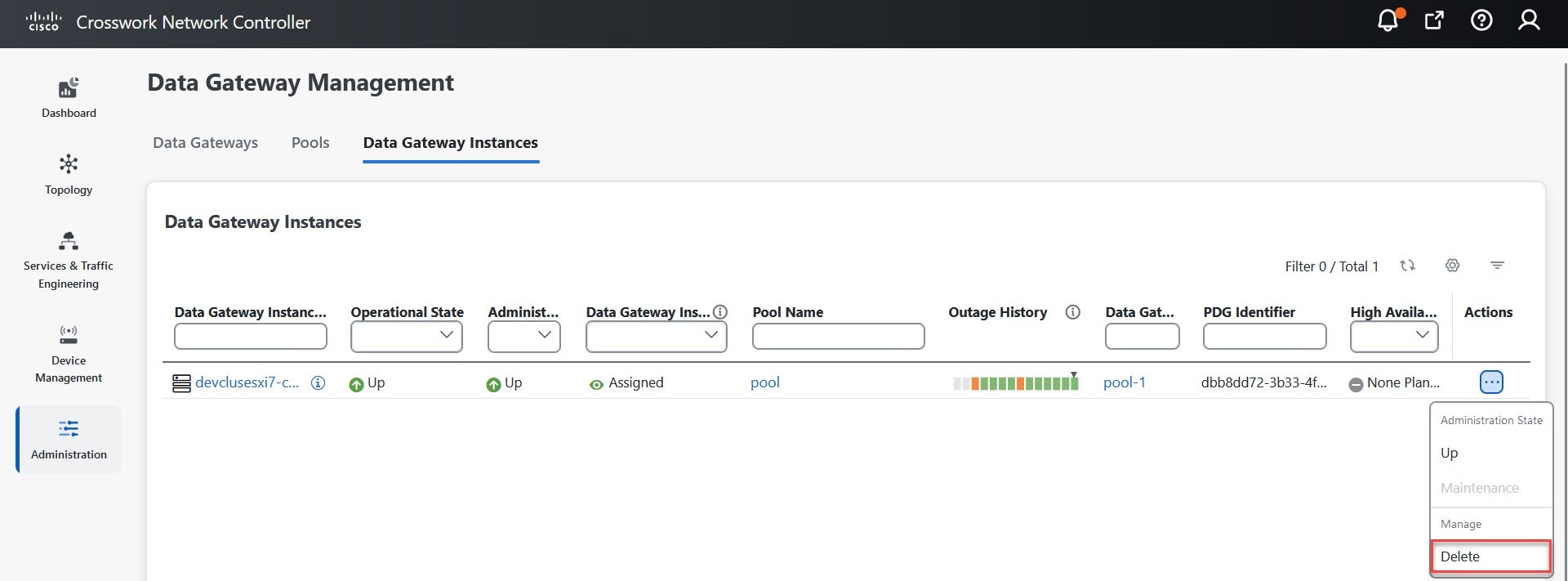Click the Data Gateway Instance name filter field

coord(251,336)
